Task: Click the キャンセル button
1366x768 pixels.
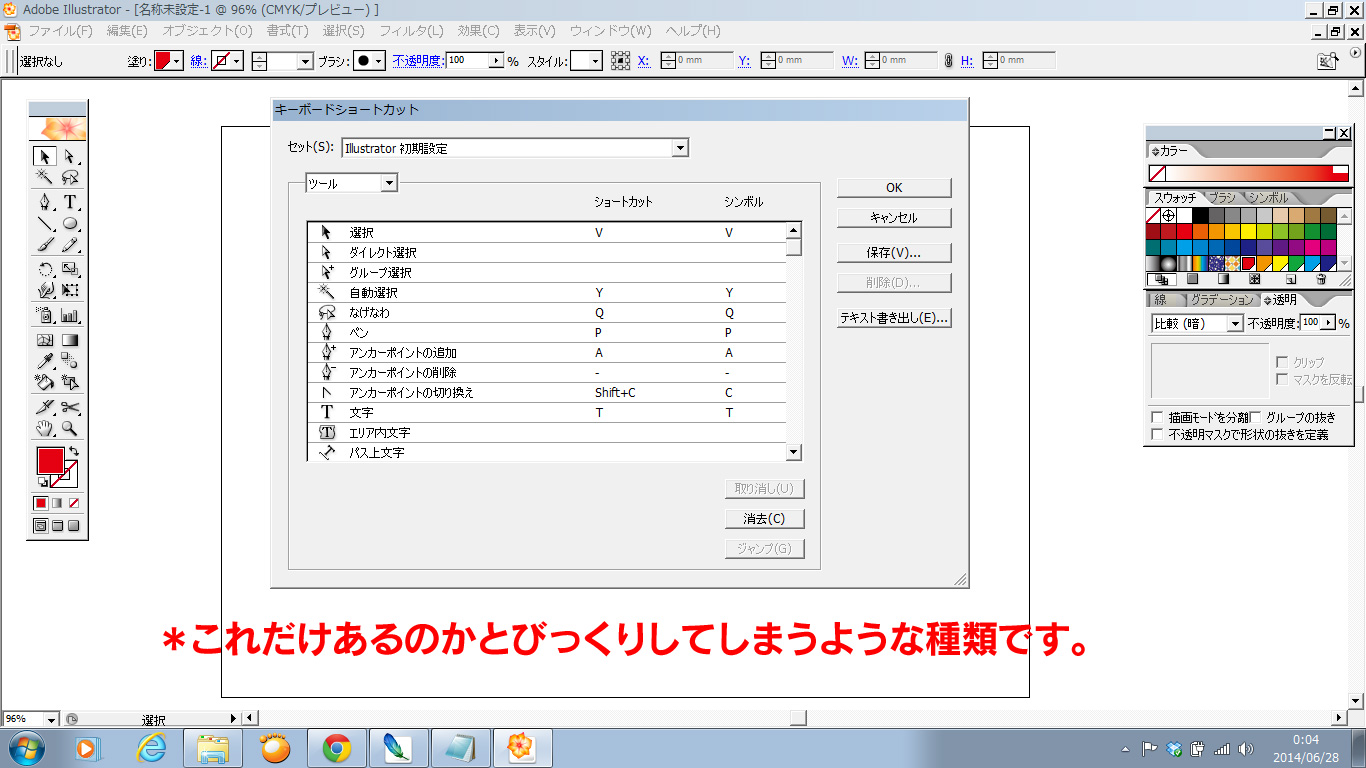Action: tap(894, 217)
